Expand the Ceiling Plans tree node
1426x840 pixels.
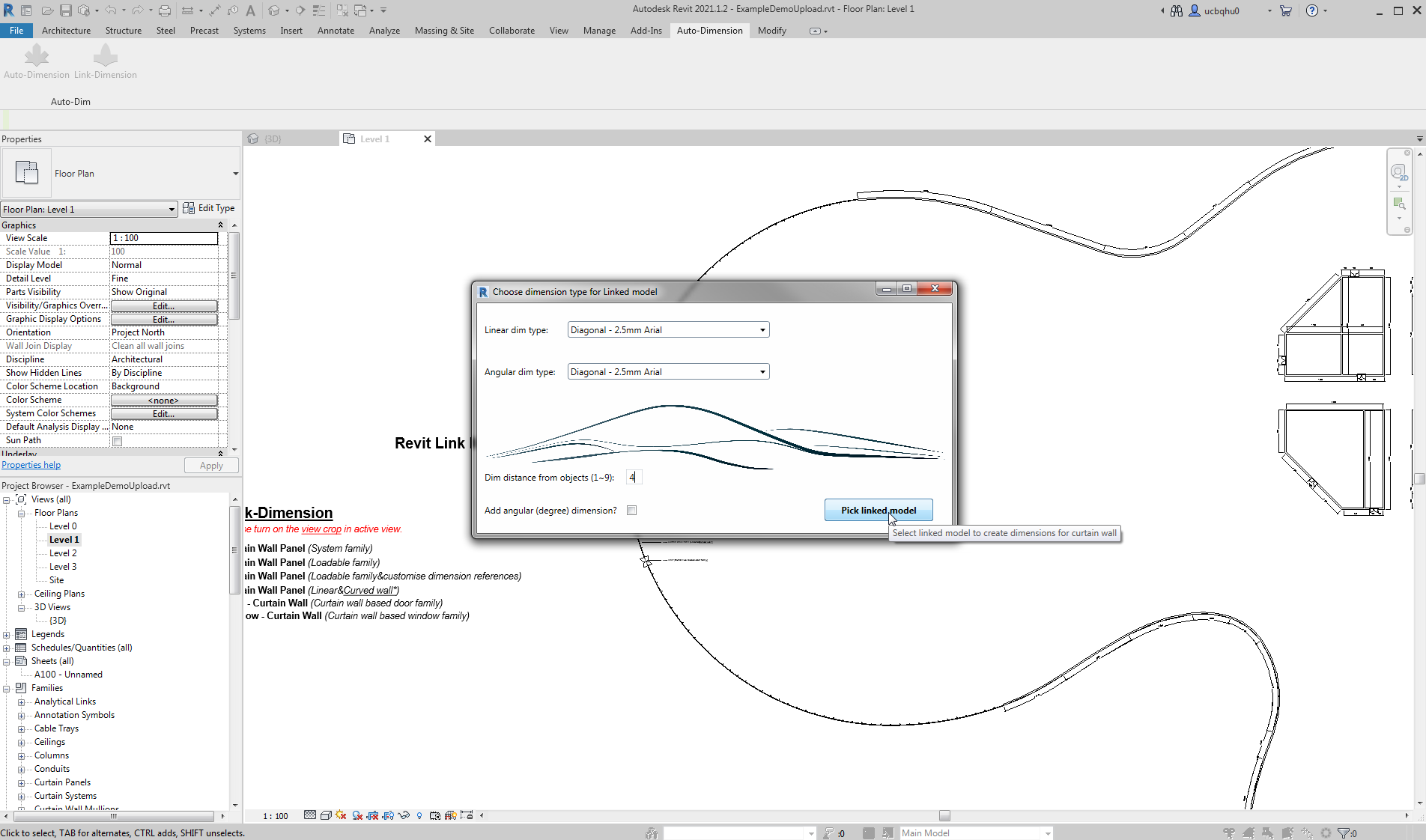click(x=22, y=594)
